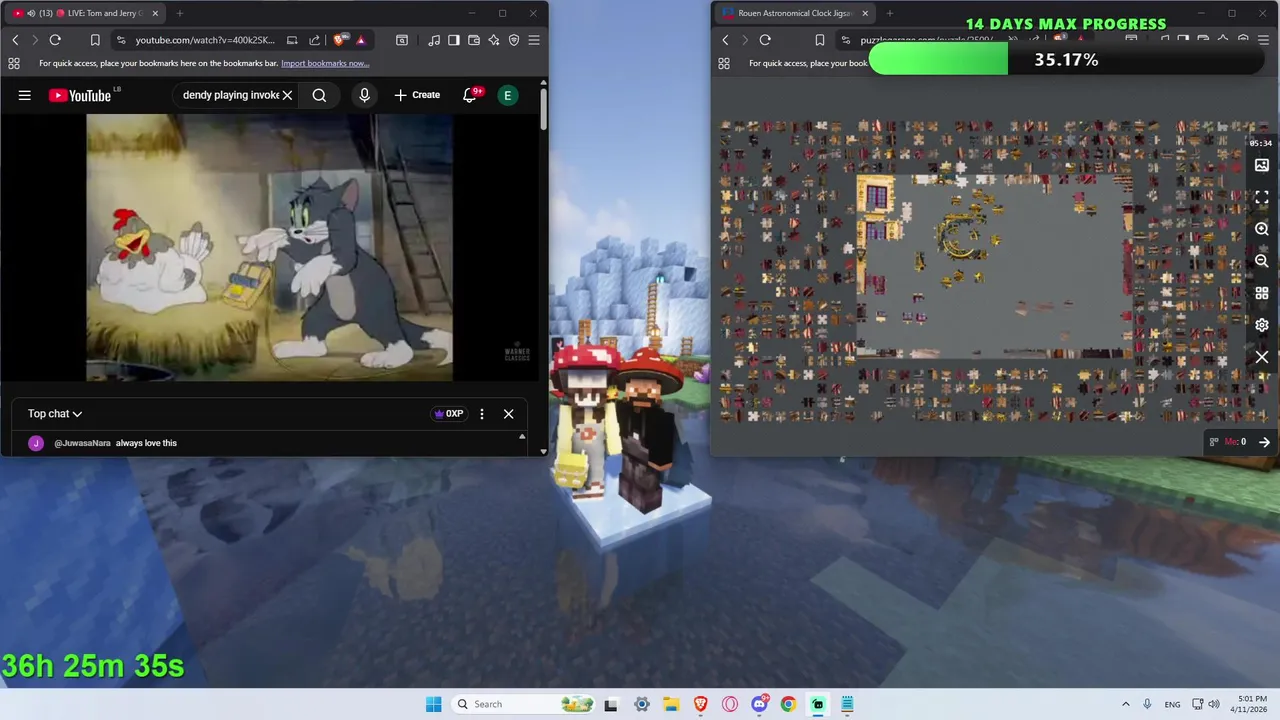
Task: Close the Rouen Astronomical Clock tab
Action: (865, 13)
